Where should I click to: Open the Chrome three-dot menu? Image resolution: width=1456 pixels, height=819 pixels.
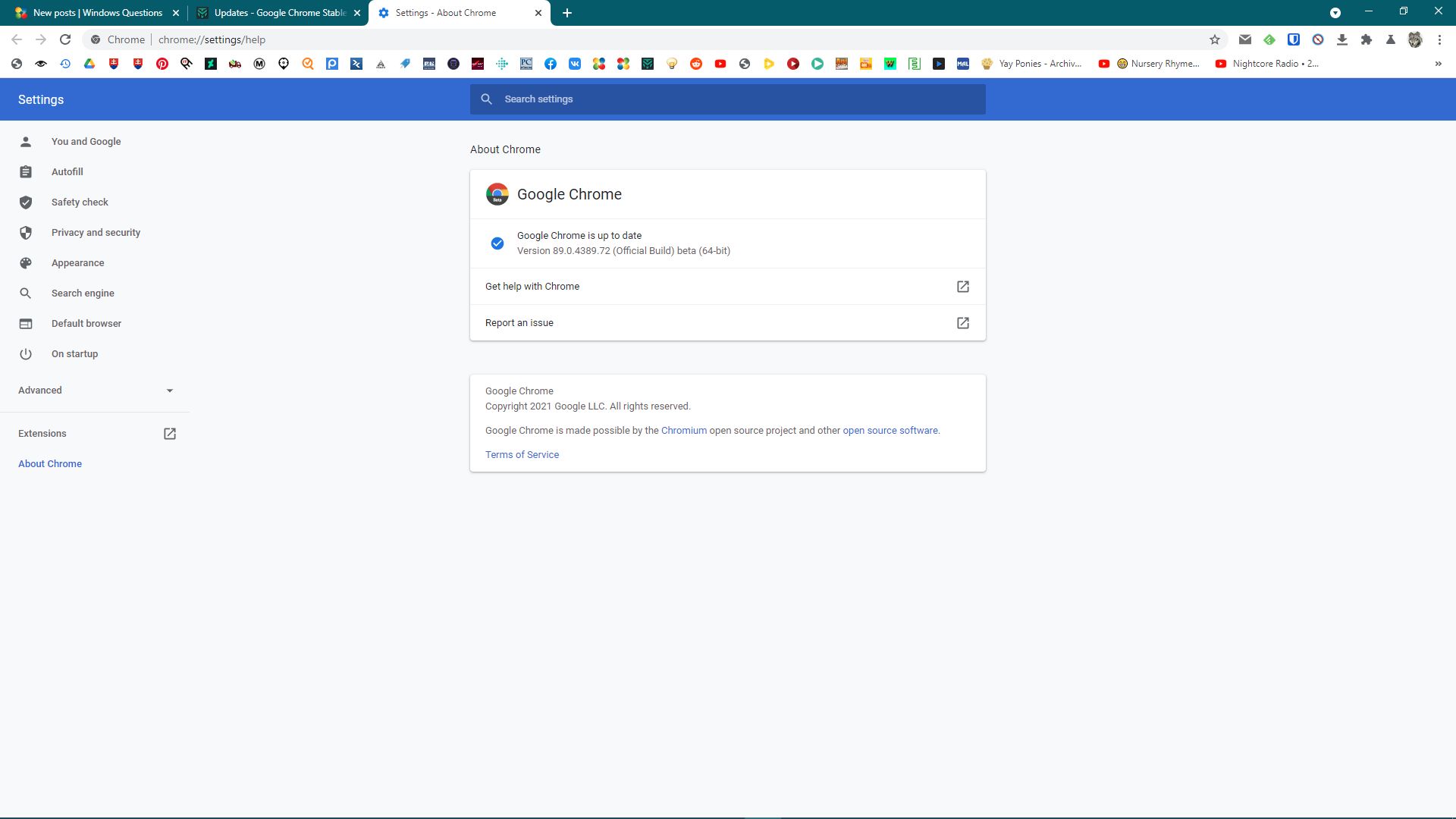(x=1439, y=39)
